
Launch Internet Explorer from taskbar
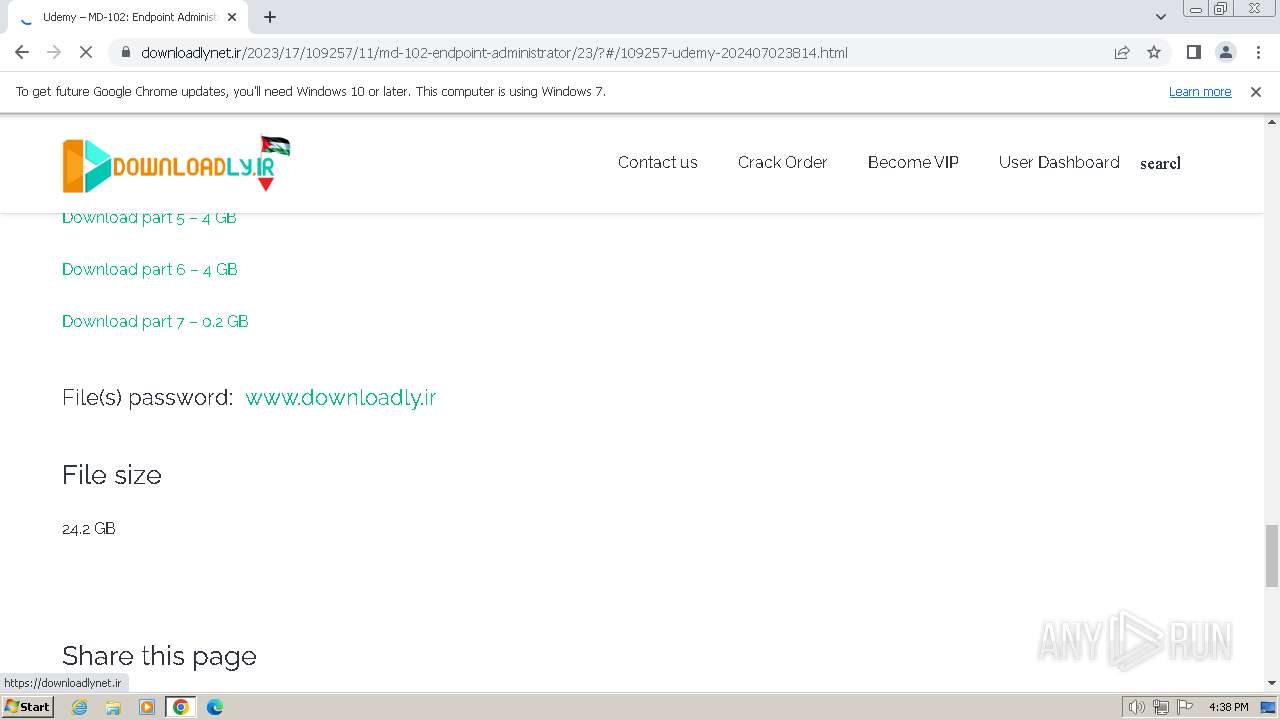[80, 707]
